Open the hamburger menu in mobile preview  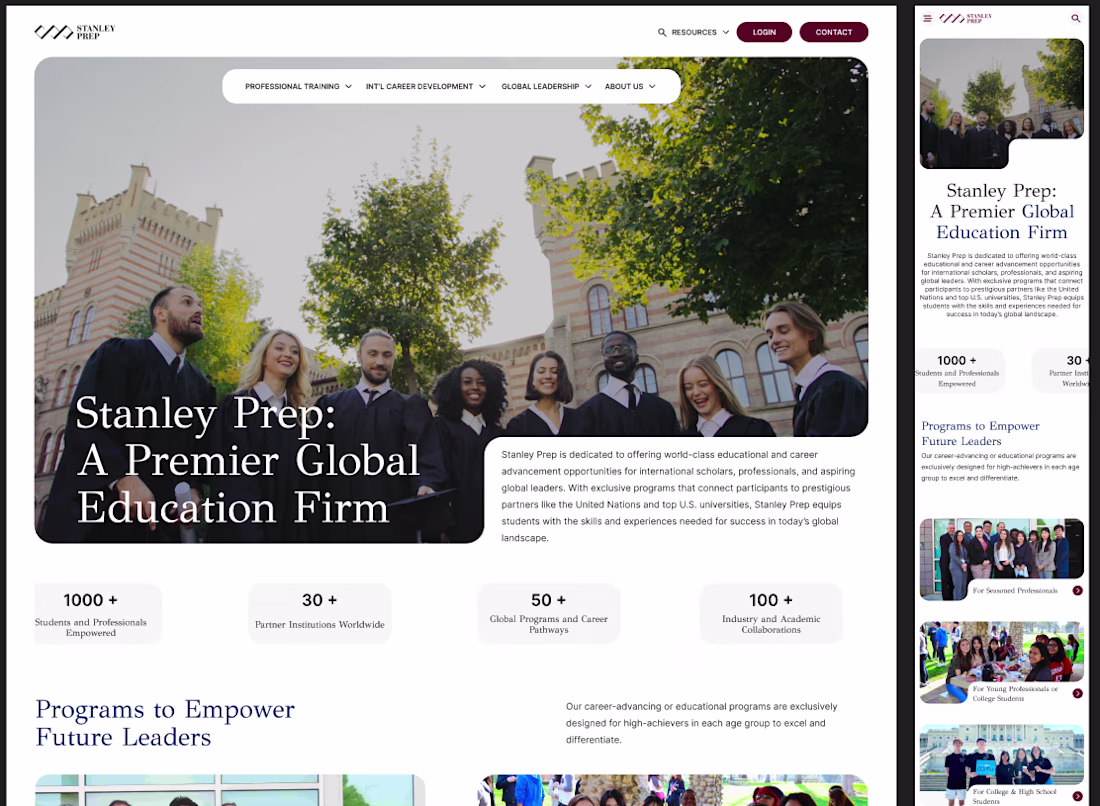coord(927,19)
